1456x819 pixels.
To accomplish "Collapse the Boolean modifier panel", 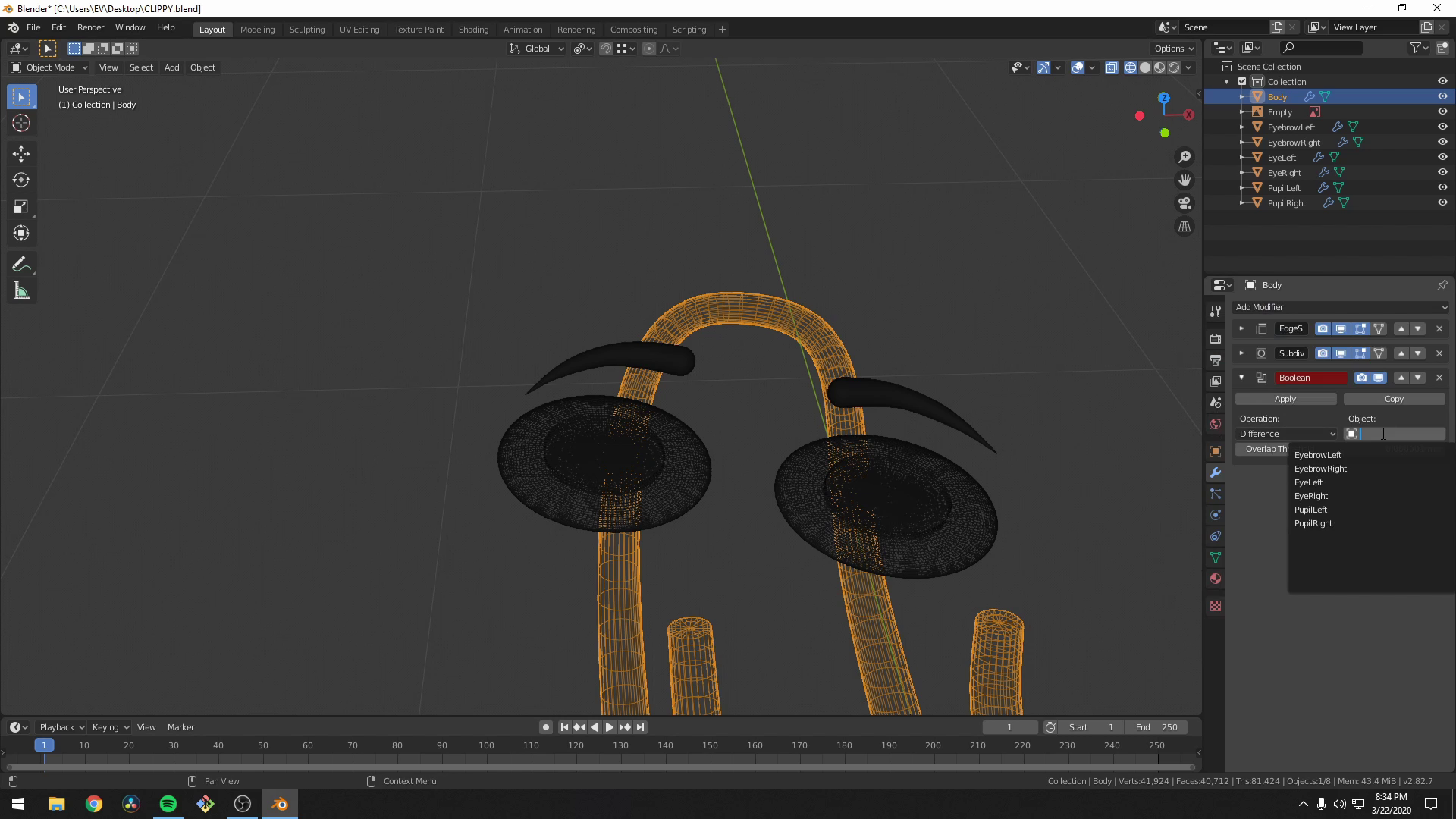I will [x=1242, y=377].
